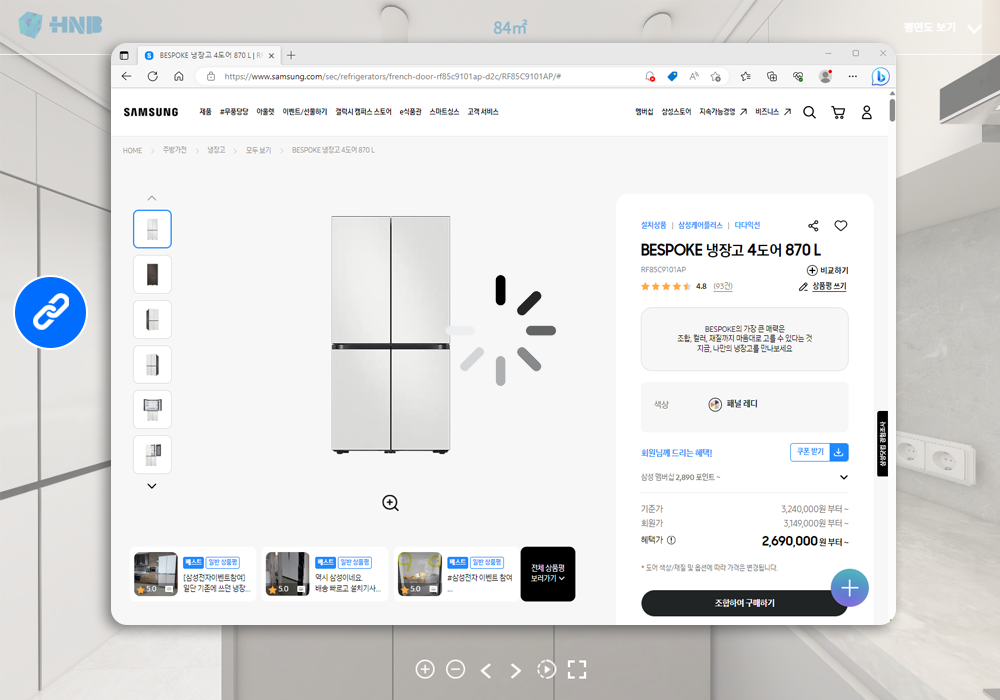Go to 냉장고 in the breadcrumb

point(216,150)
